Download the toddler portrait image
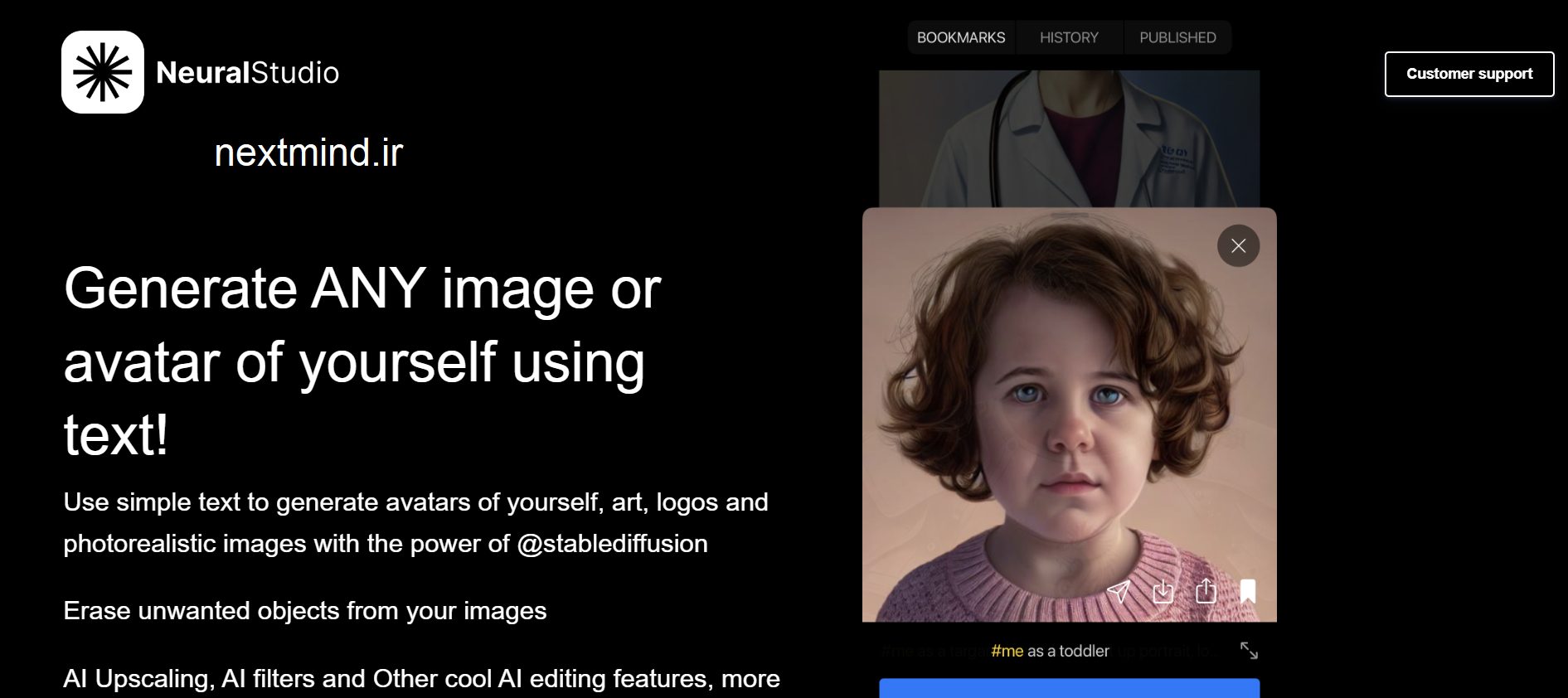The image size is (1568, 698). (1163, 591)
